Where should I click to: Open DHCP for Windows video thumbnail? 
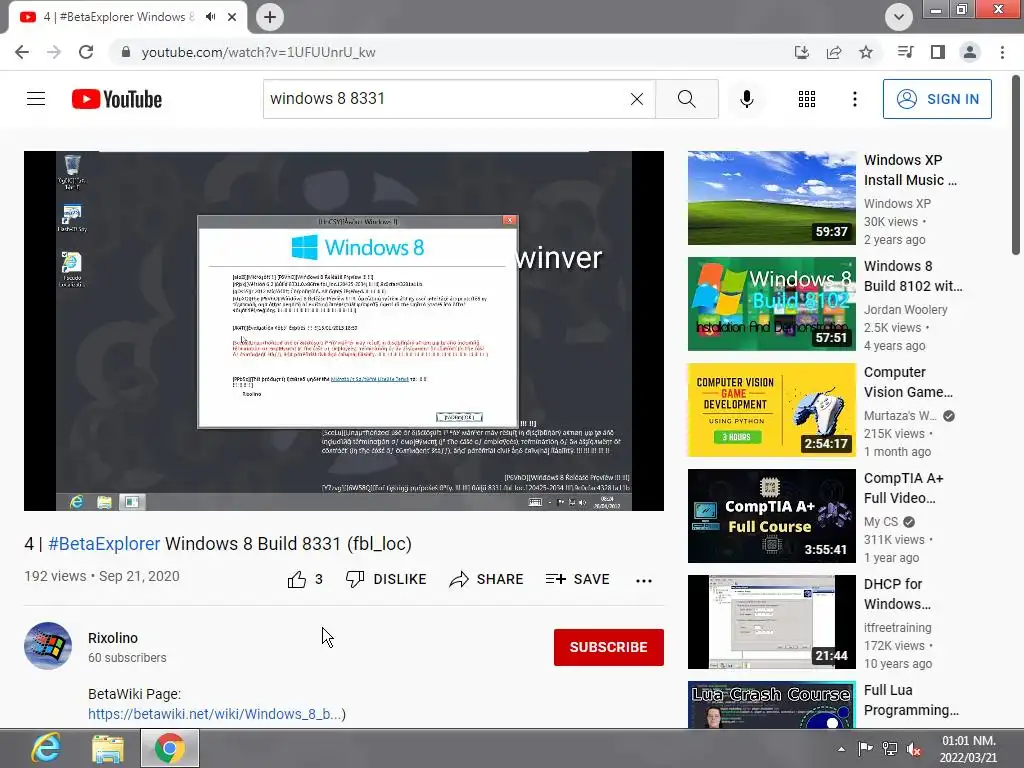771,622
